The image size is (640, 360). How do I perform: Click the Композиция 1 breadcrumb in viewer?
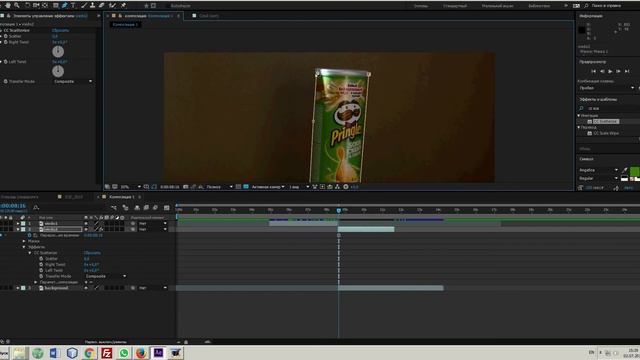coord(125,24)
